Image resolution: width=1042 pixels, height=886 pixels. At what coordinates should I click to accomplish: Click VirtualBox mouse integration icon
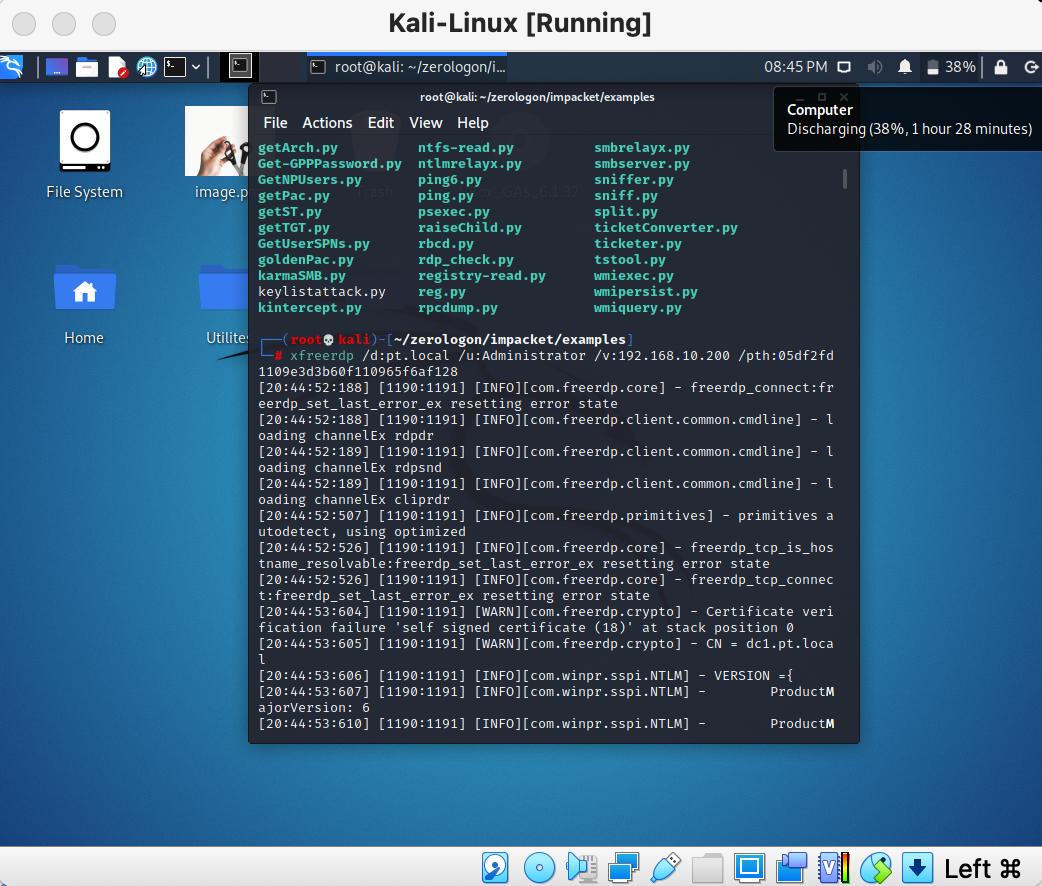click(876, 868)
